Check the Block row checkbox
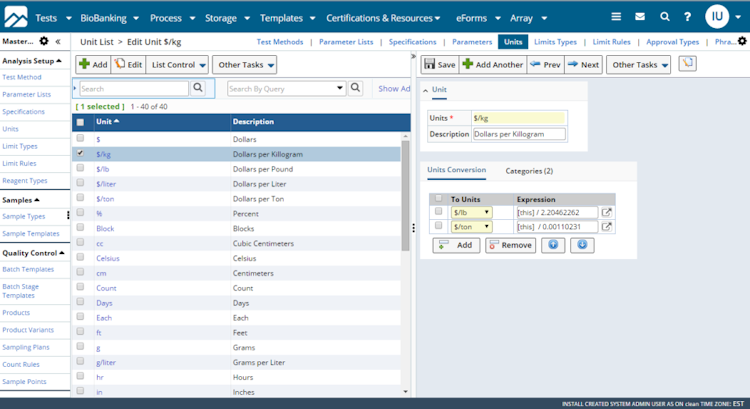 80,227
